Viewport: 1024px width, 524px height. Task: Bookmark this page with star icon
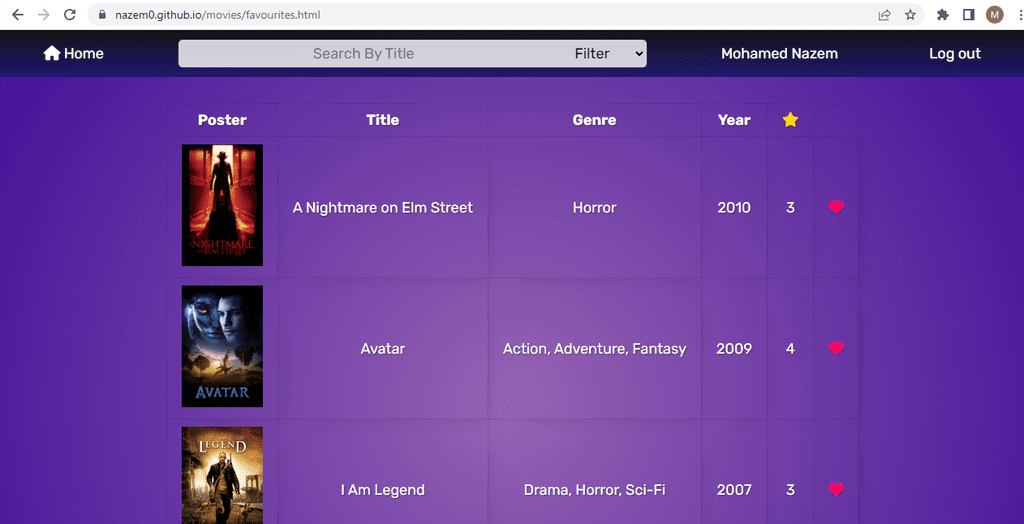point(910,14)
